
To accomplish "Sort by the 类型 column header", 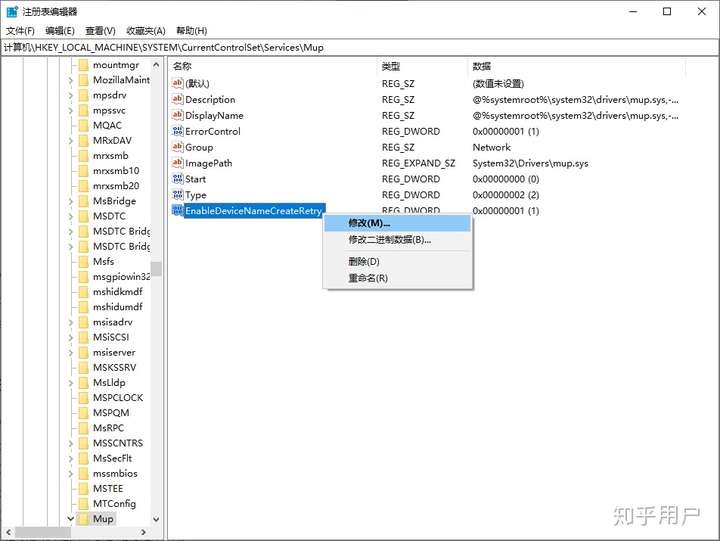I will click(422, 66).
